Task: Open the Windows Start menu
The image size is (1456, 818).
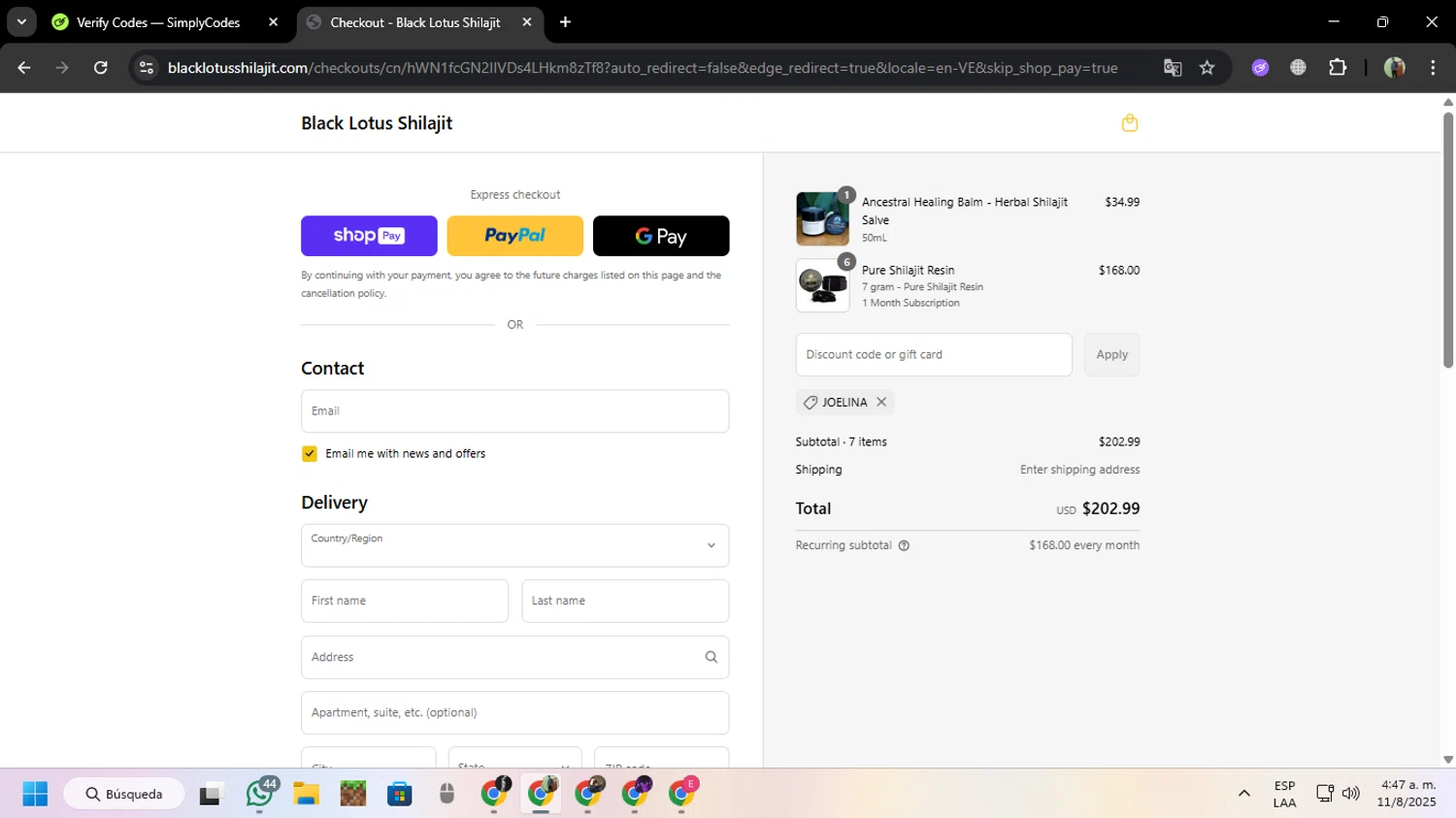Action: (35, 794)
